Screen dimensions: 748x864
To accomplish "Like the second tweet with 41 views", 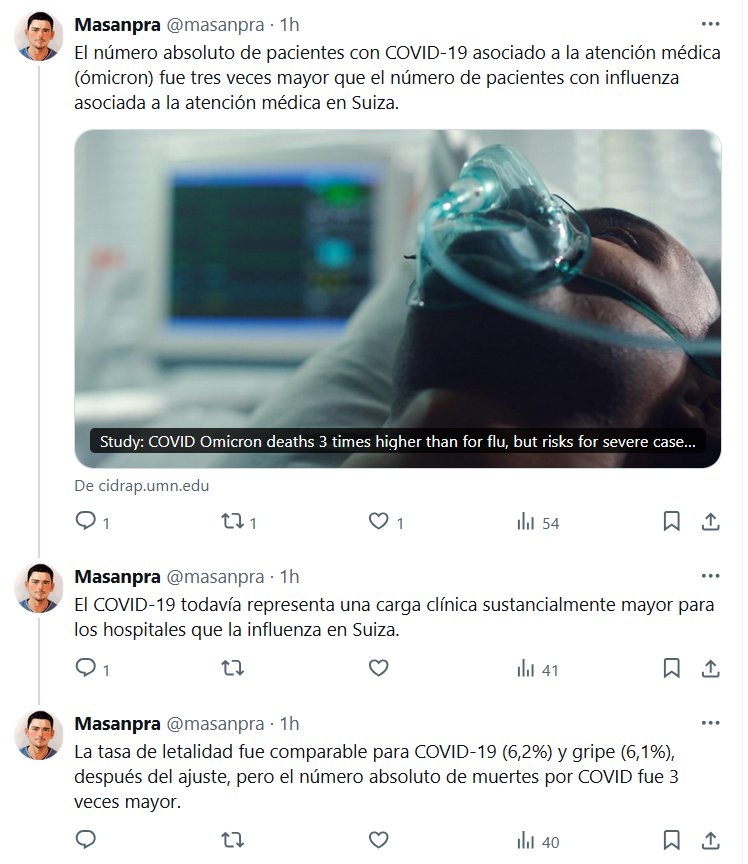I will click(378, 668).
